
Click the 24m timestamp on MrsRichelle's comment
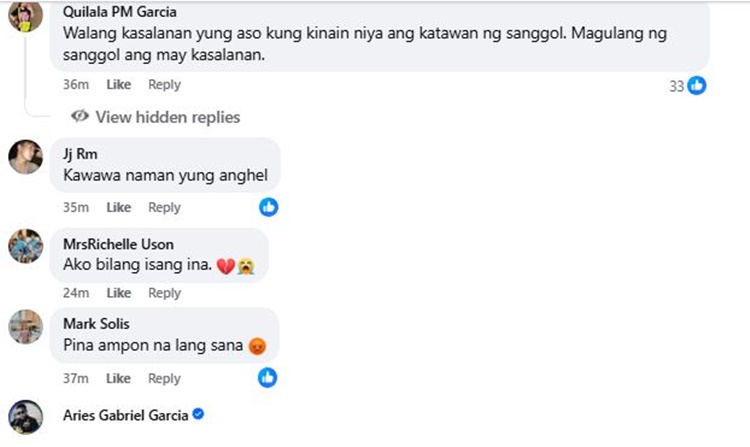[x=76, y=293]
